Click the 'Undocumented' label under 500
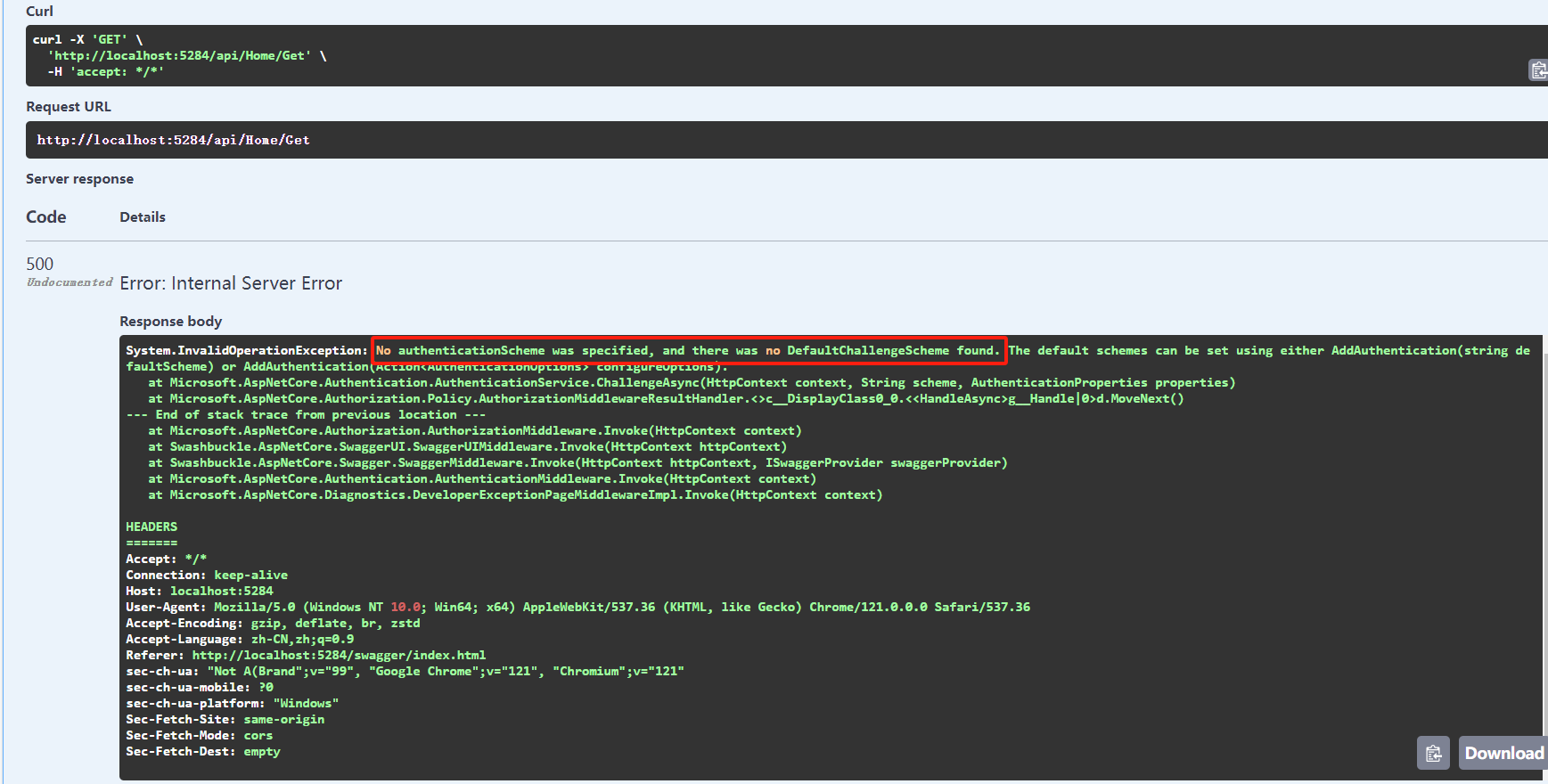This screenshot has height=784, width=1548. [70, 282]
